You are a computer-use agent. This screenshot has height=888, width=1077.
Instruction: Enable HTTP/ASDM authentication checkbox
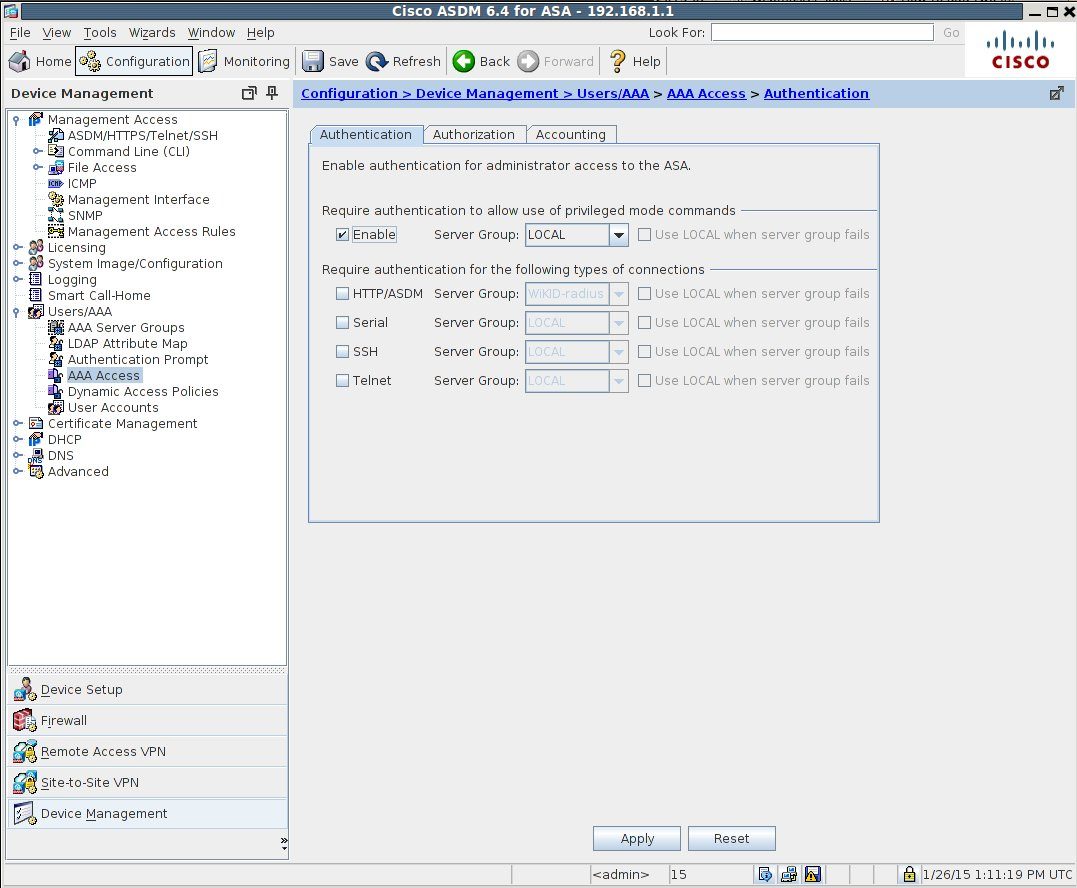(343, 294)
